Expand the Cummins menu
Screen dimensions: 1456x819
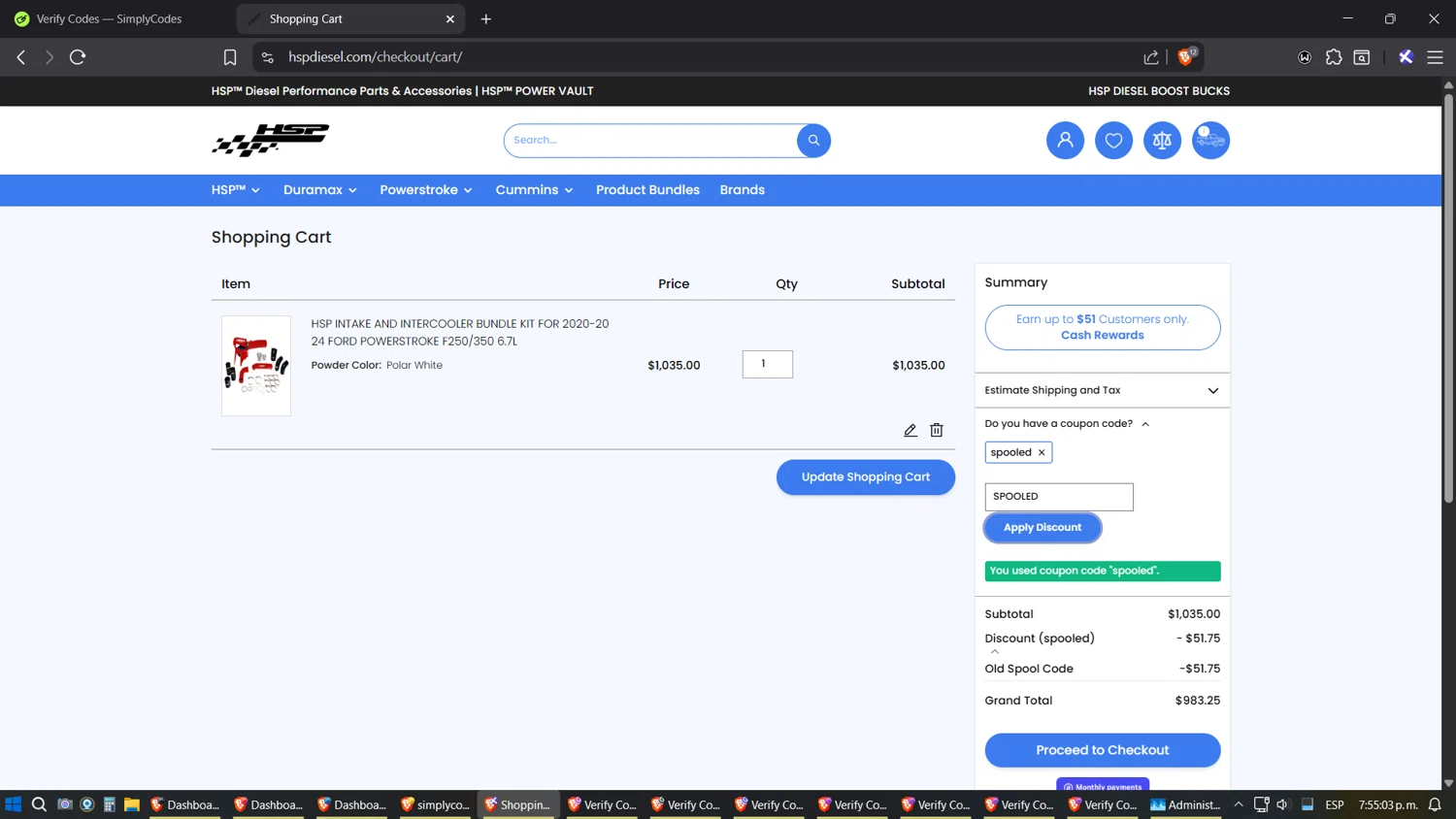pyautogui.click(x=534, y=190)
